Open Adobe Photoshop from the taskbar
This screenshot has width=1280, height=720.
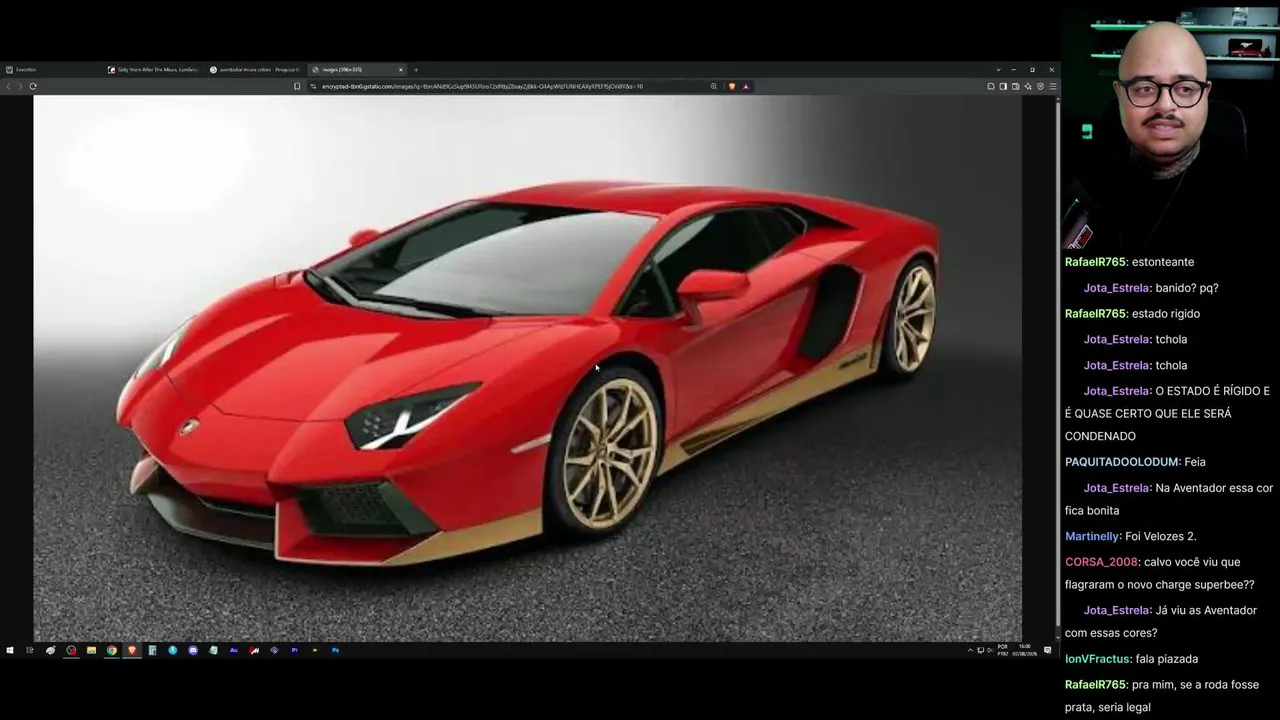(x=335, y=650)
